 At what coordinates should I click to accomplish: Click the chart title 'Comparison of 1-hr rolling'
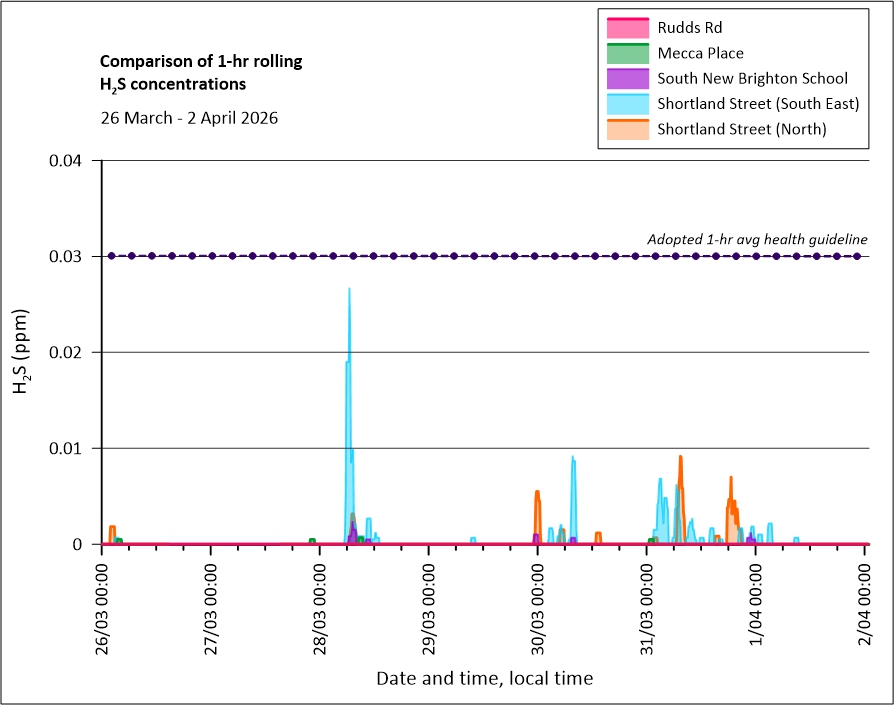click(200, 62)
